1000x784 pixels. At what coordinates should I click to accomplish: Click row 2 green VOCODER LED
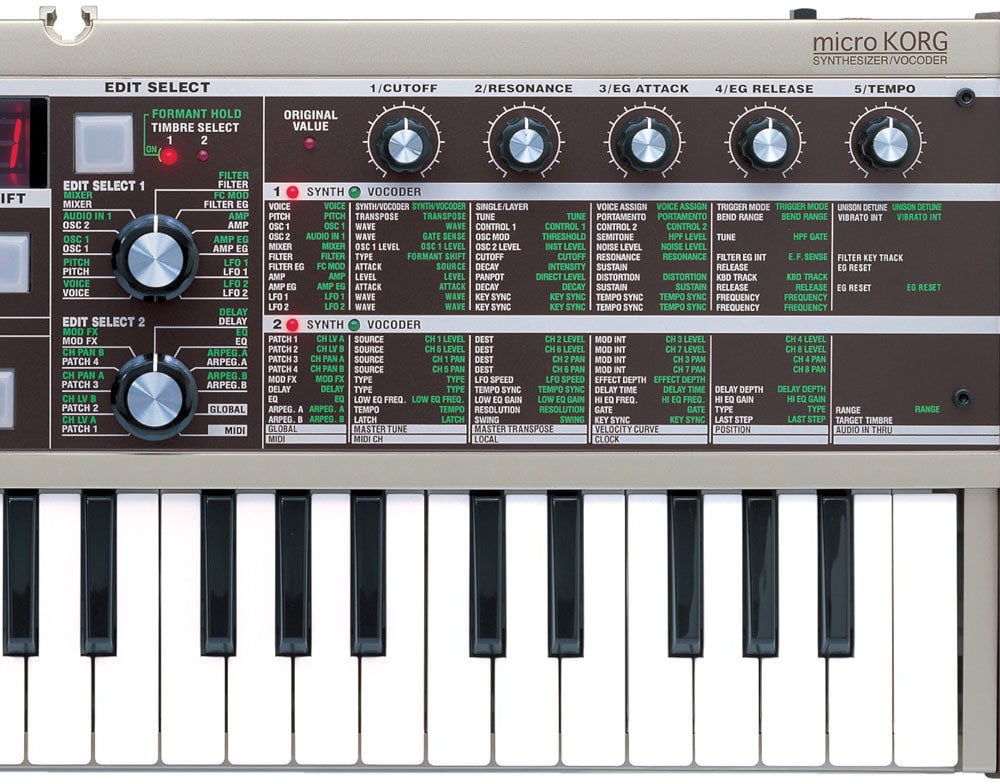[354, 325]
